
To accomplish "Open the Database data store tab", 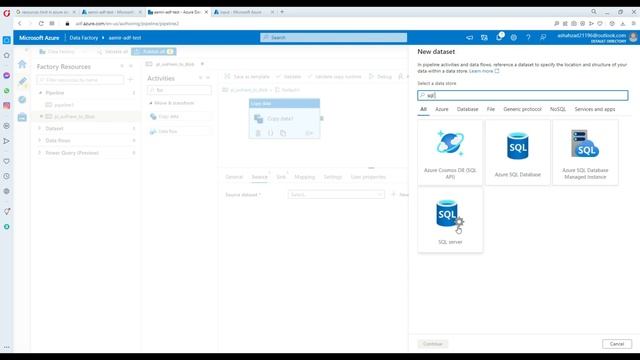I will pyautogui.click(x=467, y=109).
